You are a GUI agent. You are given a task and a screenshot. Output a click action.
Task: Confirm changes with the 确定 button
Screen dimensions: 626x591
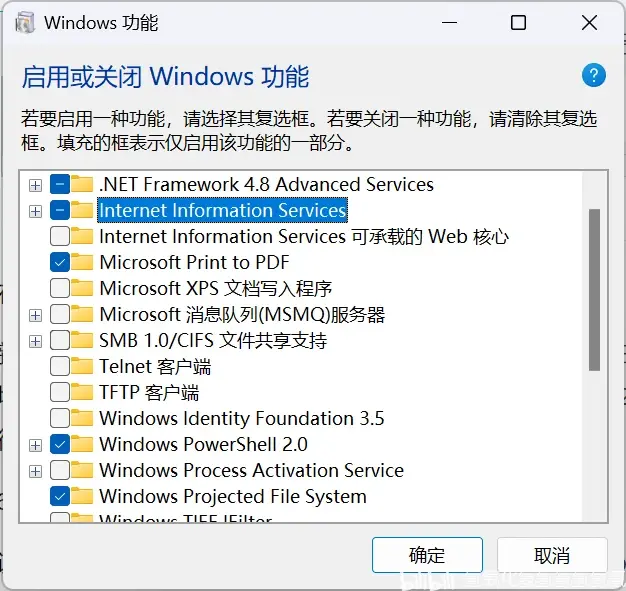[x=427, y=555]
